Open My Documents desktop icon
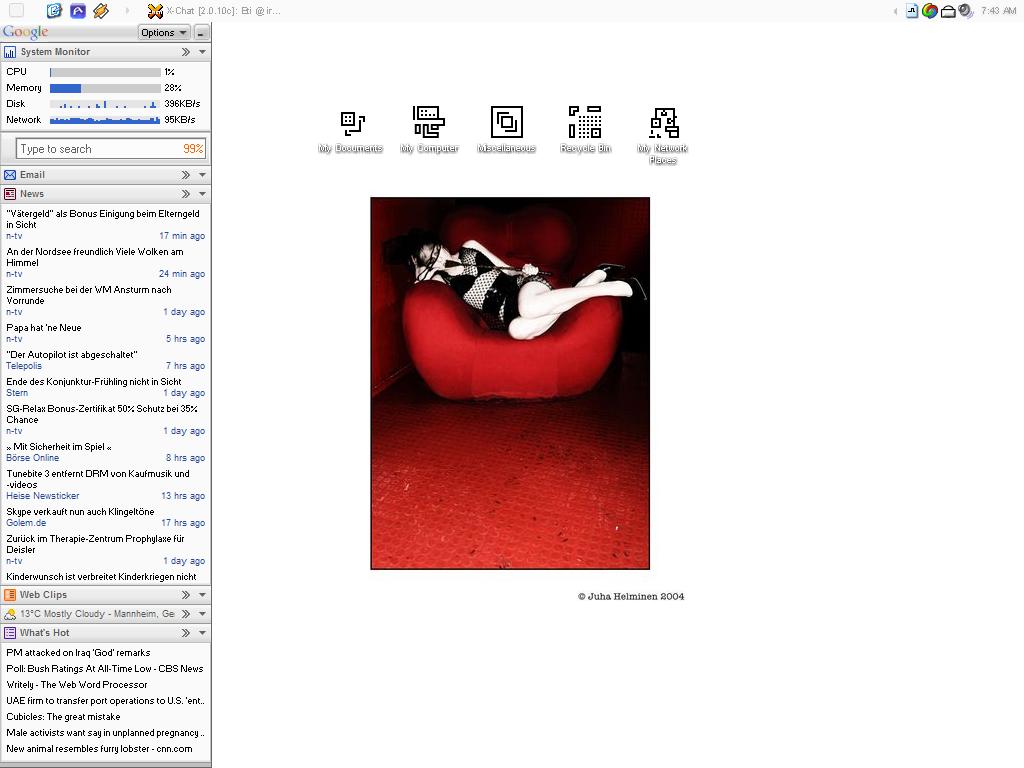The height and width of the screenshot is (768, 1024). (x=351, y=124)
